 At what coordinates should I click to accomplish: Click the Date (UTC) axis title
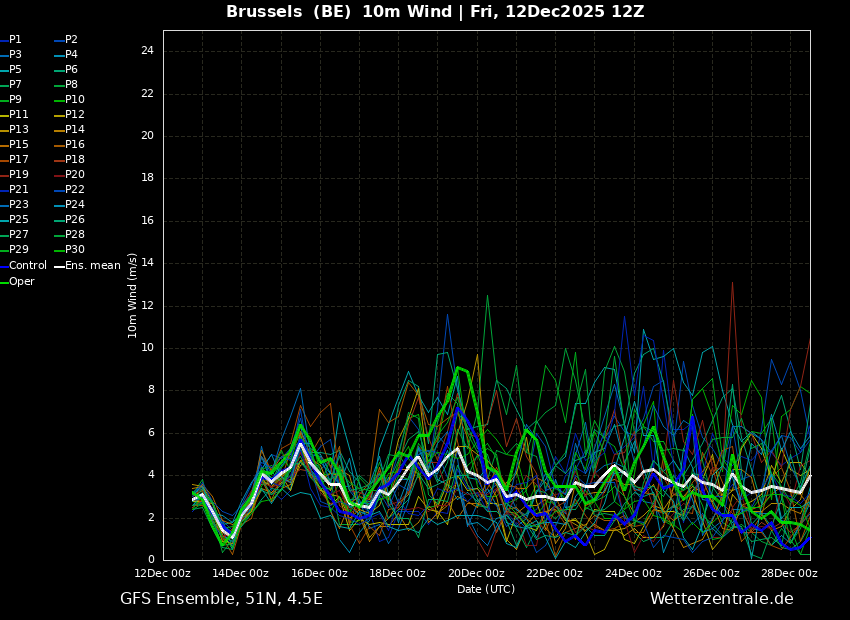point(486,590)
